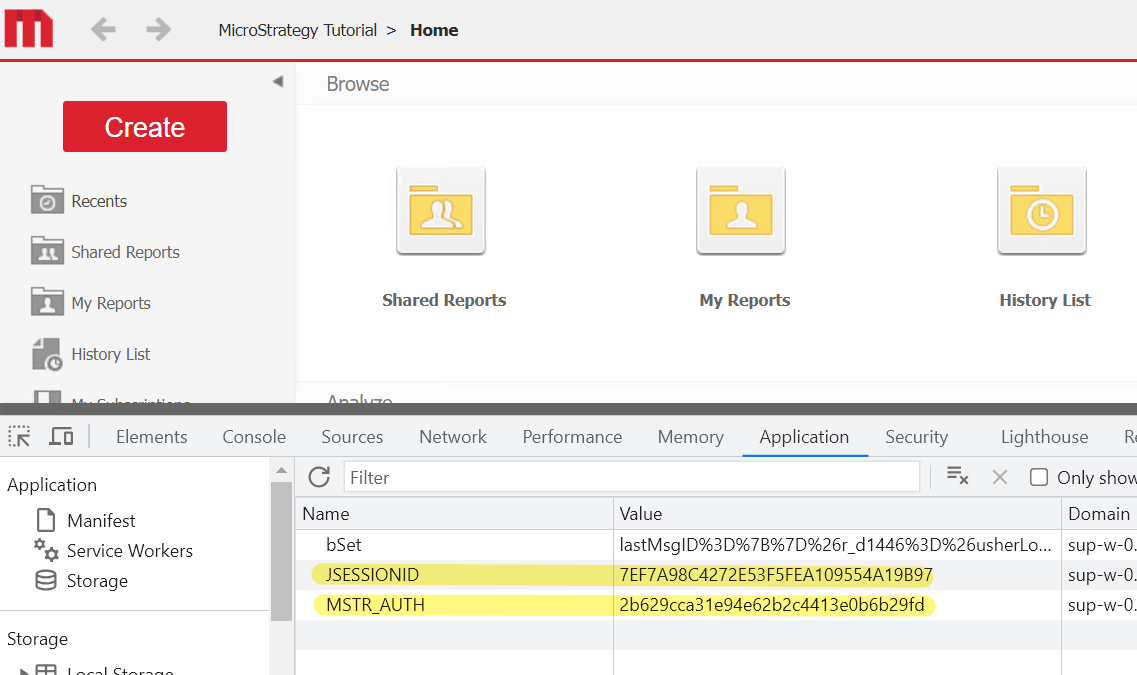Viewport: 1137px width, 675px height.
Task: Toggle the device toolbar icon
Action: point(61,436)
